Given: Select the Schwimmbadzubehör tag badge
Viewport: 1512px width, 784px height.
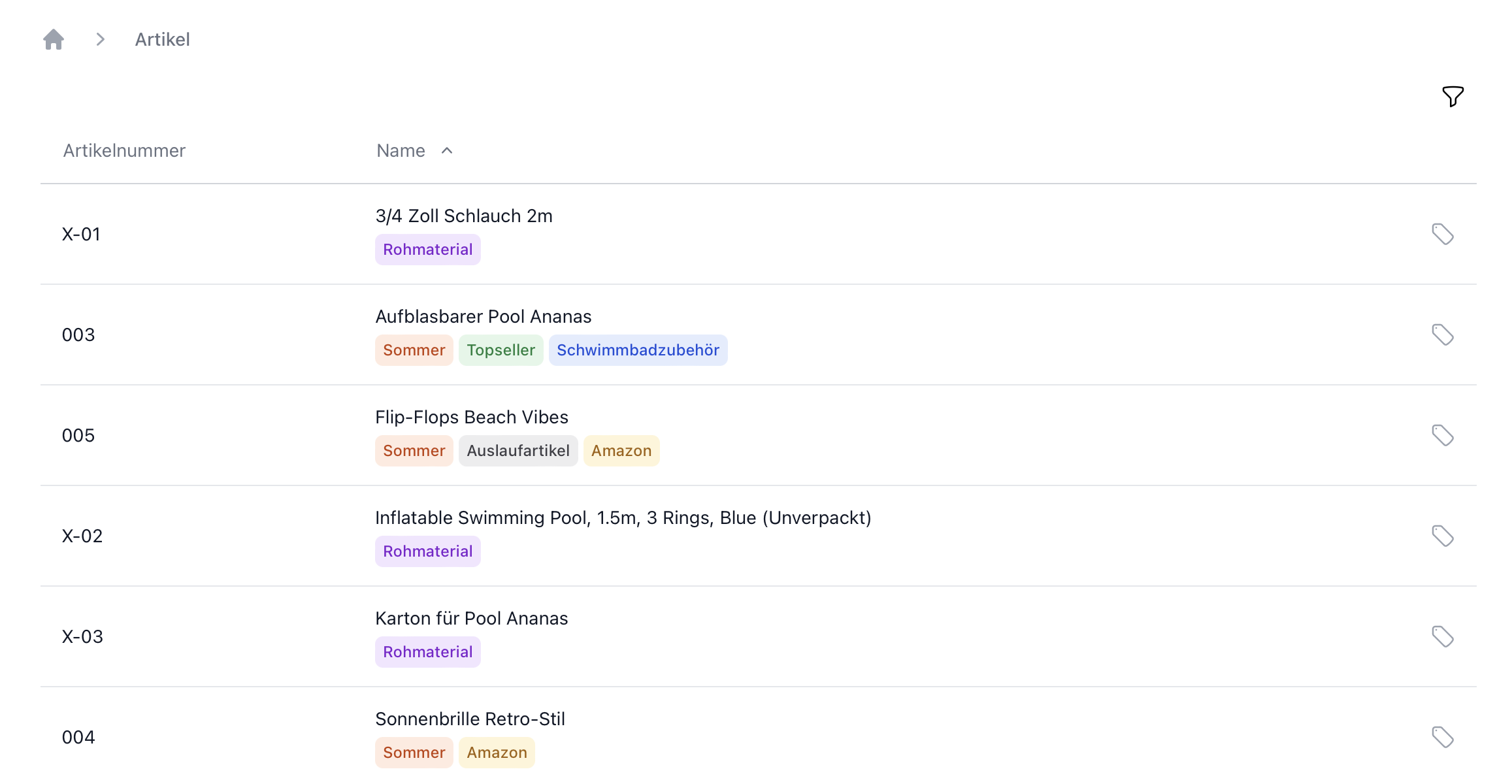Looking at the screenshot, I should pyautogui.click(x=638, y=350).
